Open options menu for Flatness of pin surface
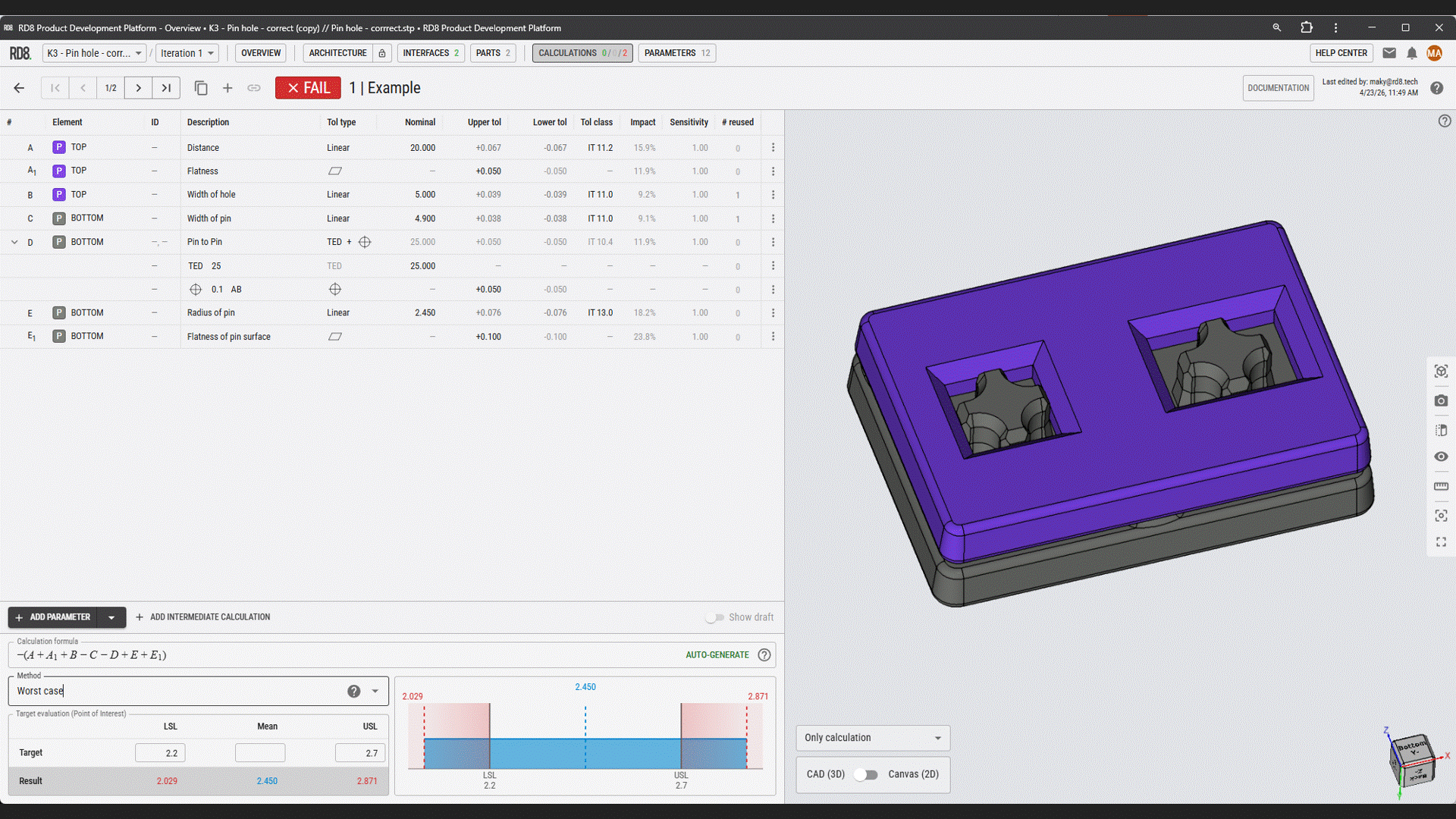This screenshot has height=819, width=1456. click(x=773, y=337)
